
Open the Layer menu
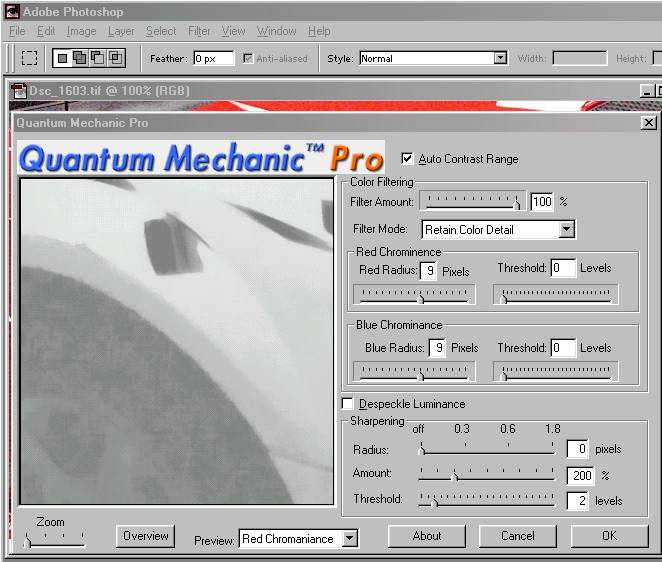click(121, 31)
